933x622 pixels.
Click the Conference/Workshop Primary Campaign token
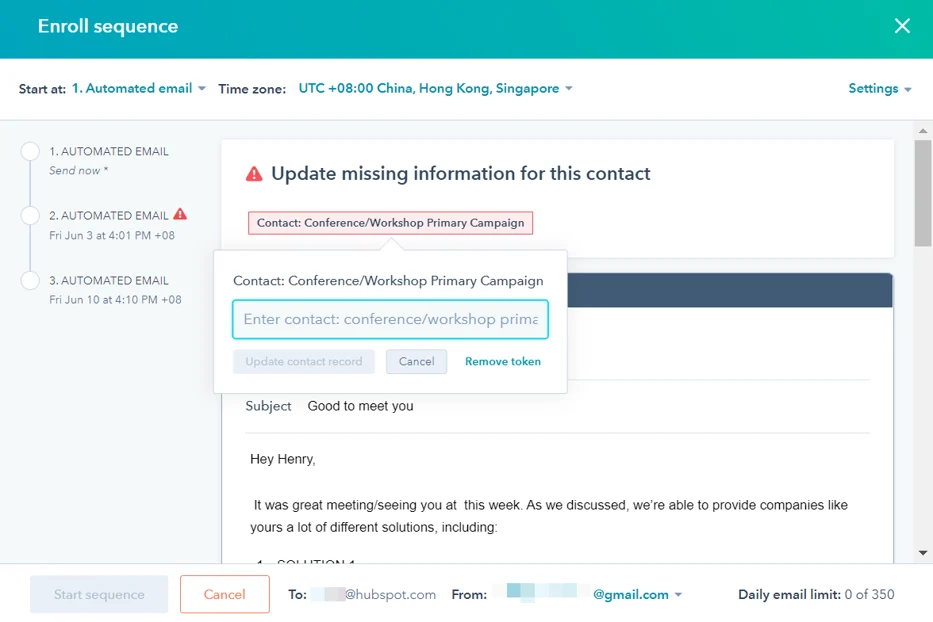point(390,223)
